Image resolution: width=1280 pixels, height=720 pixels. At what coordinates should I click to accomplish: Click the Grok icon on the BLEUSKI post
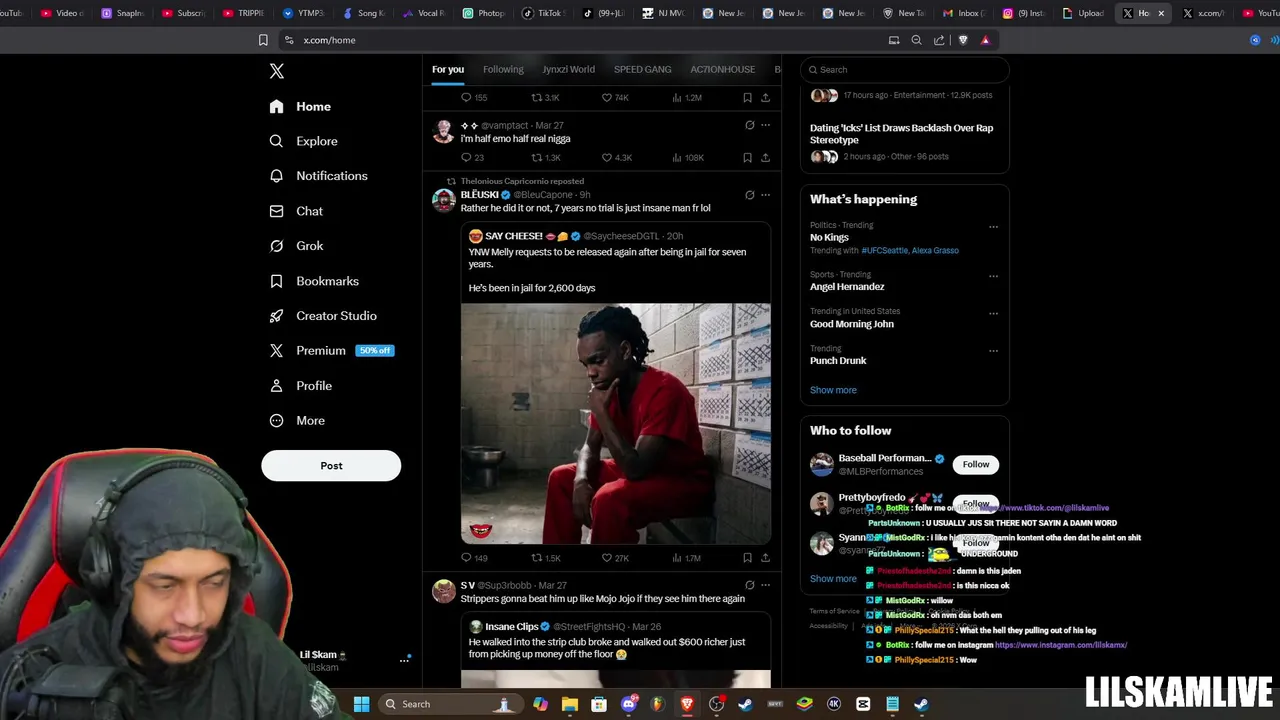749,195
